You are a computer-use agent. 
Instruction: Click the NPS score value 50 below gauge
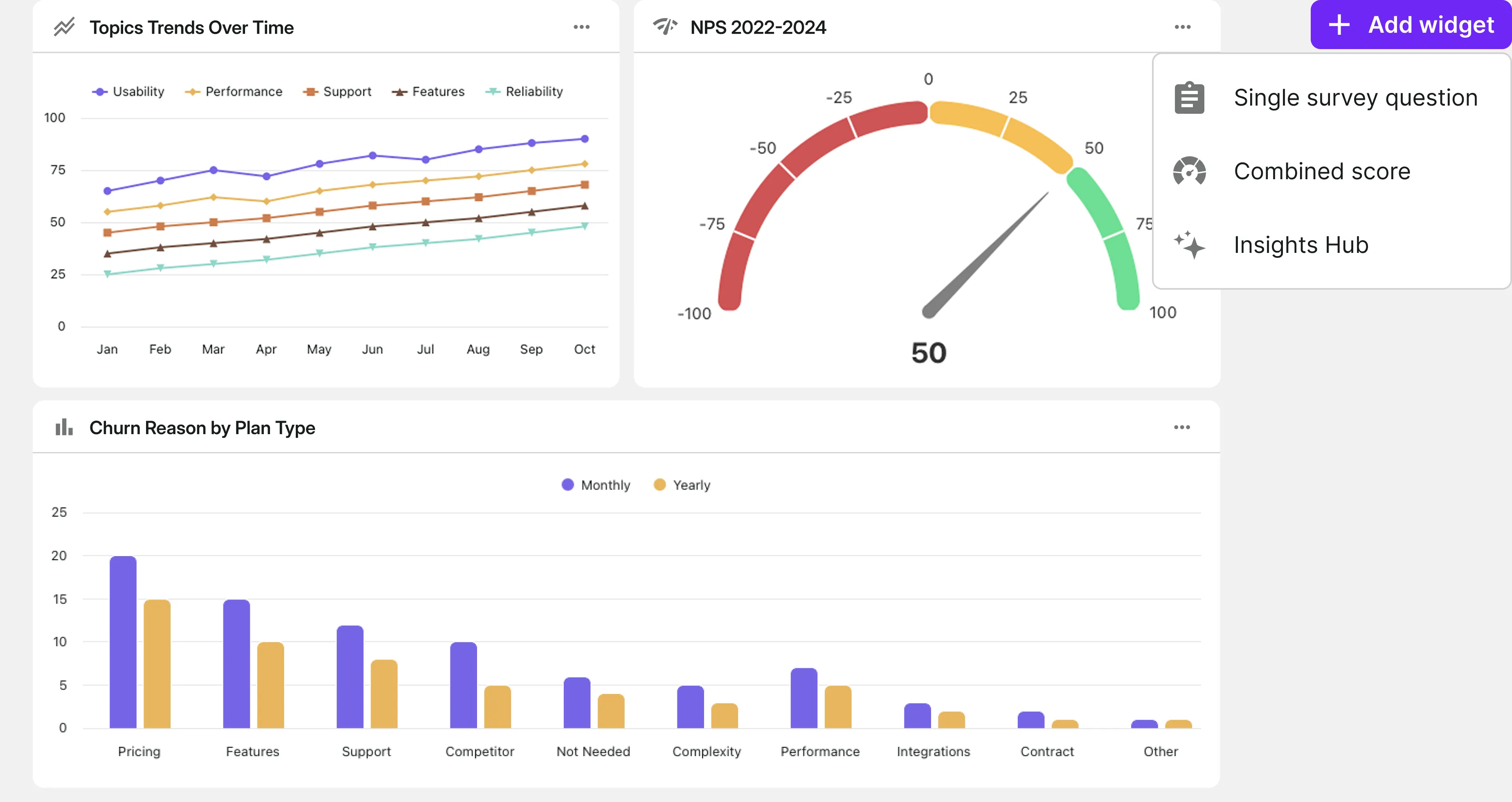click(x=929, y=353)
